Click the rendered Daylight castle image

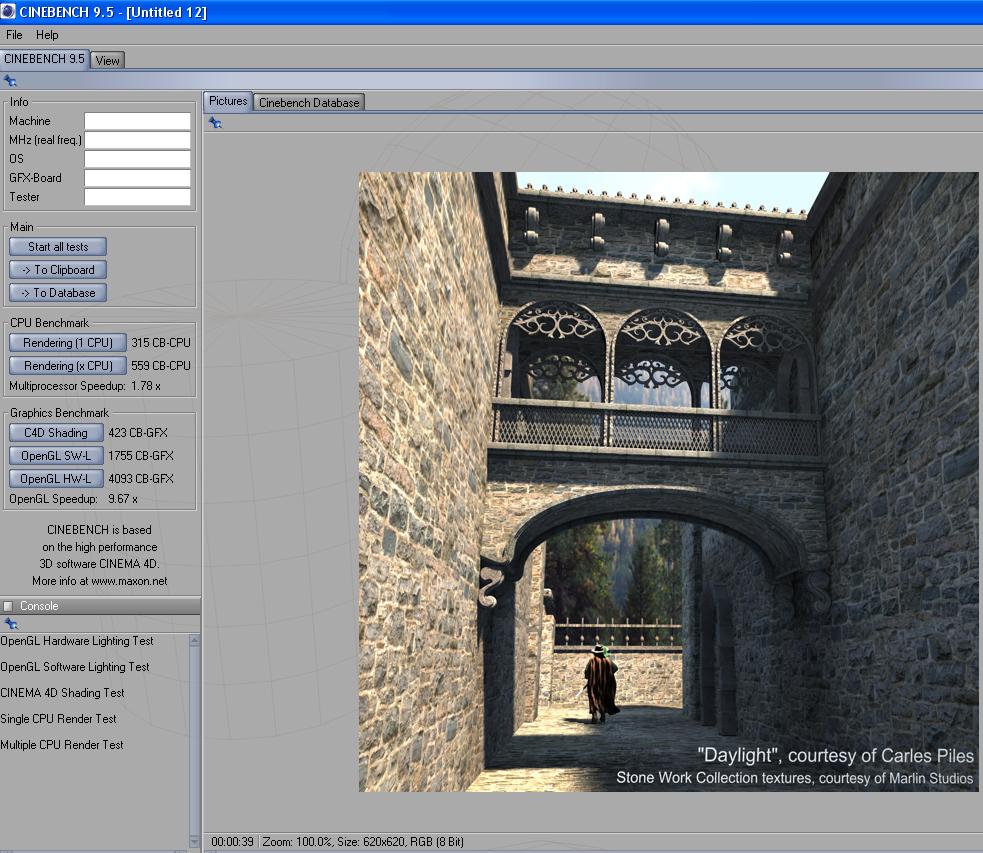(668, 482)
